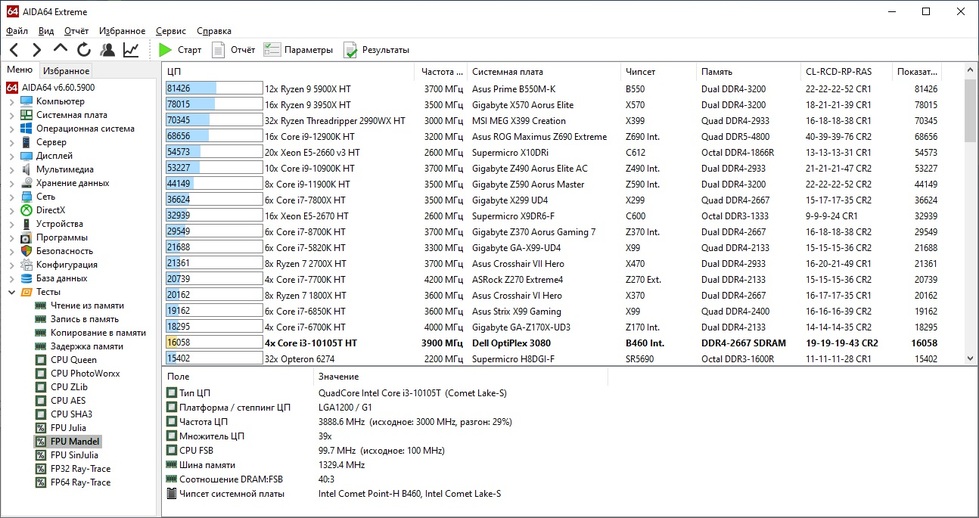
Task: Expand the Компьютер tree node
Action: coord(11,102)
